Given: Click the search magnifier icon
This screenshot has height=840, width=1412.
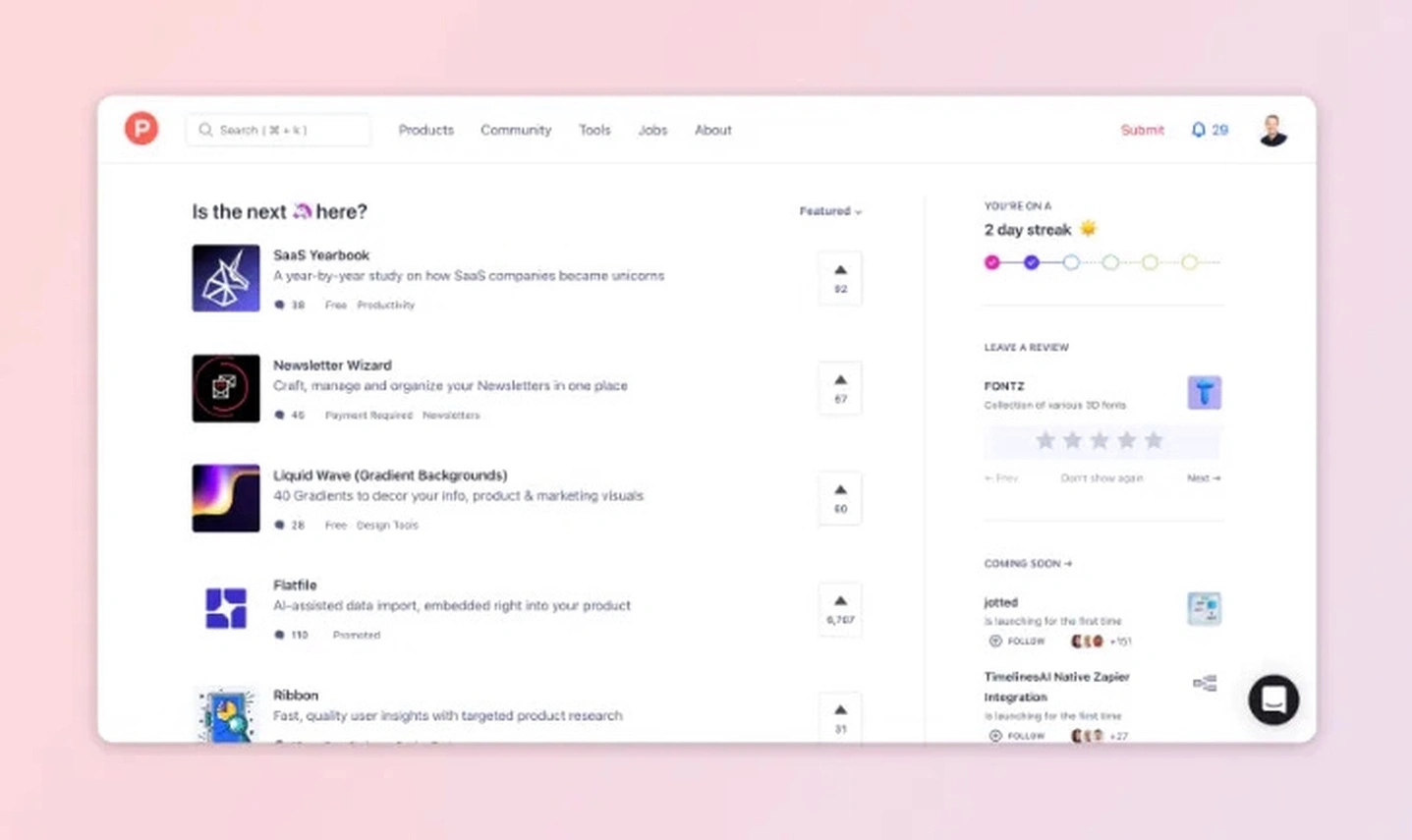Looking at the screenshot, I should coord(205,130).
